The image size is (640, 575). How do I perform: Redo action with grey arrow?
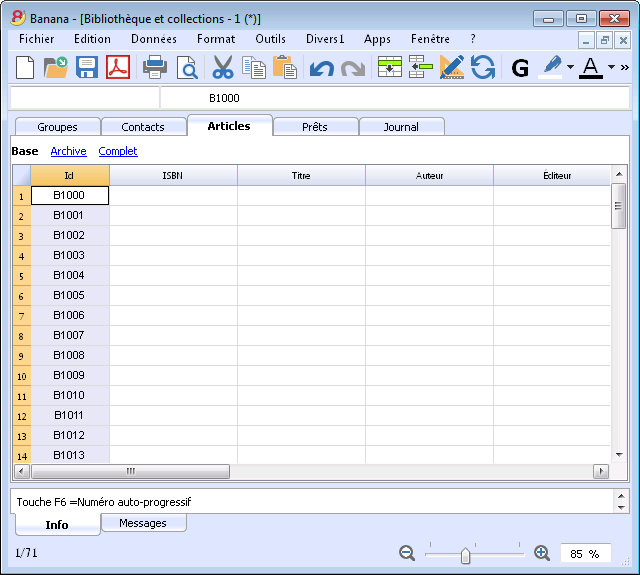point(353,68)
